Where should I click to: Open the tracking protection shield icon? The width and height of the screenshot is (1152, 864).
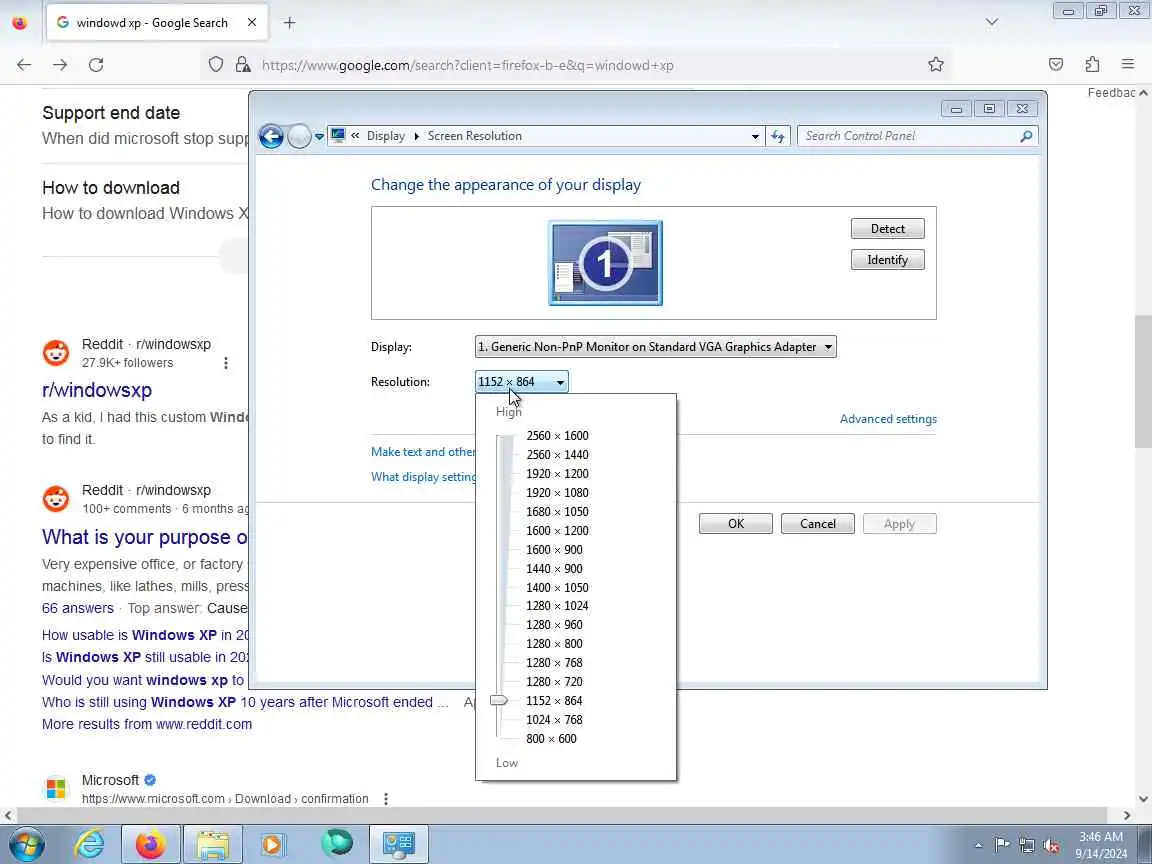point(215,65)
